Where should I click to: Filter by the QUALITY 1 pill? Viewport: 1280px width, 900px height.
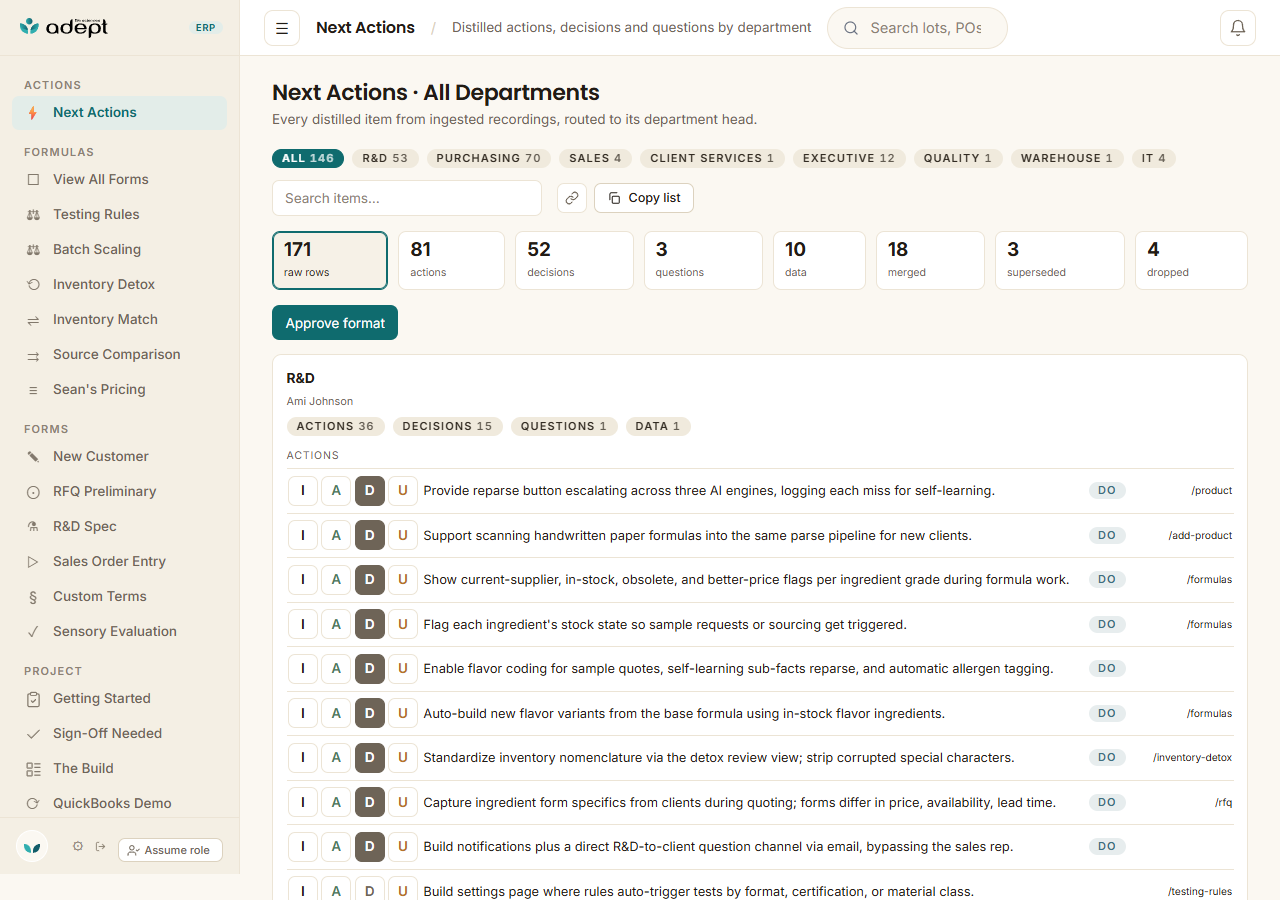click(958, 158)
